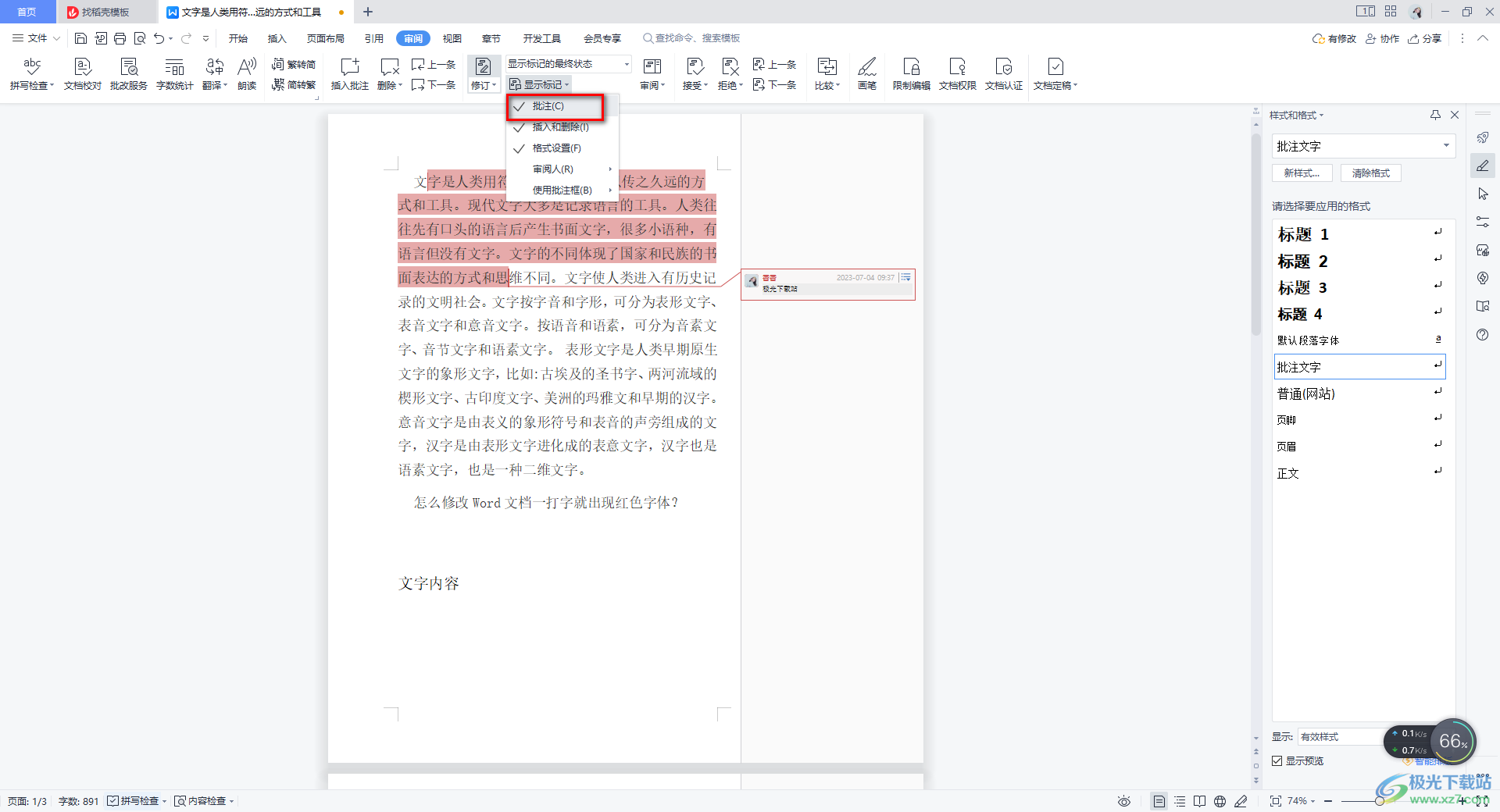Screen dimensions: 1500x812
Task: Click the 协作 collaboration button
Action: (1382, 38)
